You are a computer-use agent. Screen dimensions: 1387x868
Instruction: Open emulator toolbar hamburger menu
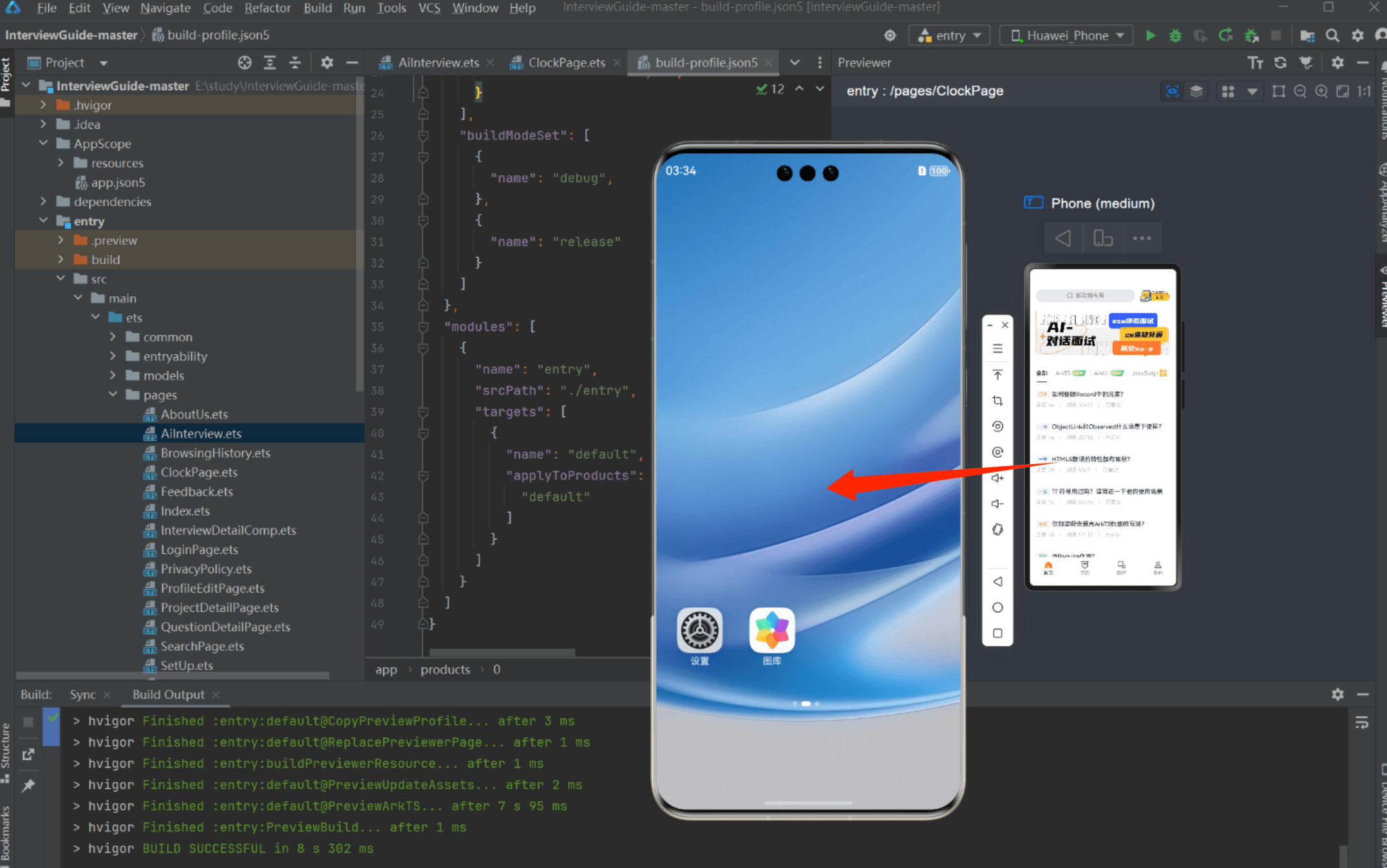pyautogui.click(x=997, y=348)
